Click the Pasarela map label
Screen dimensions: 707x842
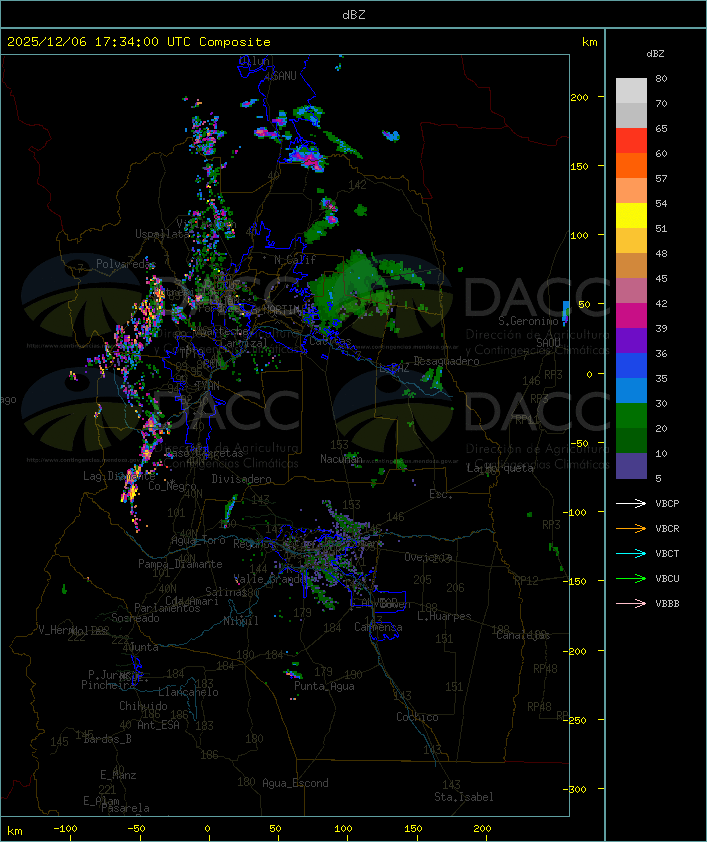[x=125, y=808]
